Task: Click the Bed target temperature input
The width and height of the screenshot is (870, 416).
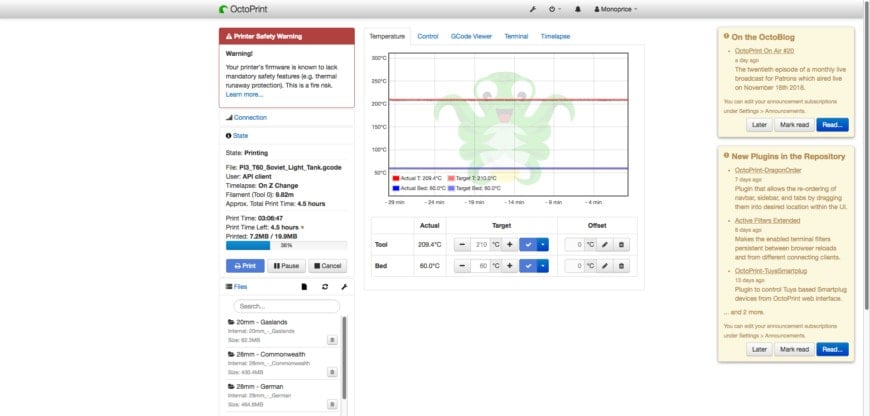Action: (x=480, y=266)
